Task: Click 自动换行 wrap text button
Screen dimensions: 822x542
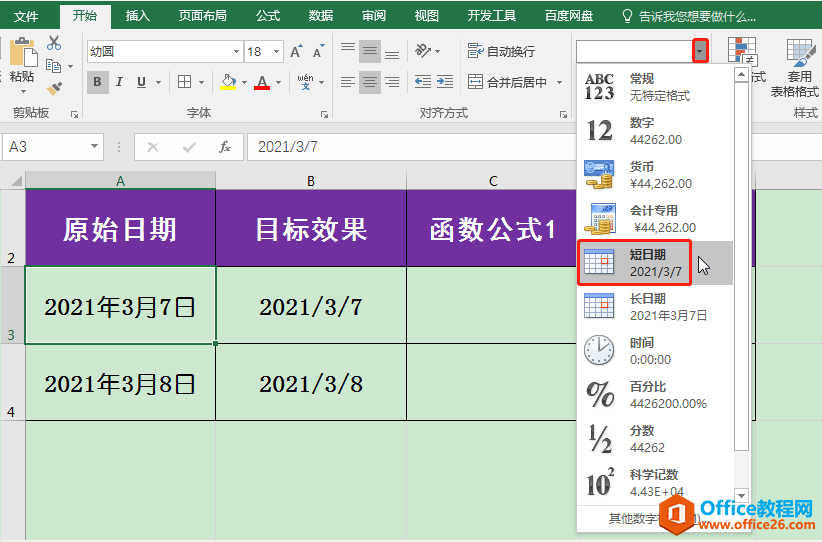Action: [x=501, y=51]
